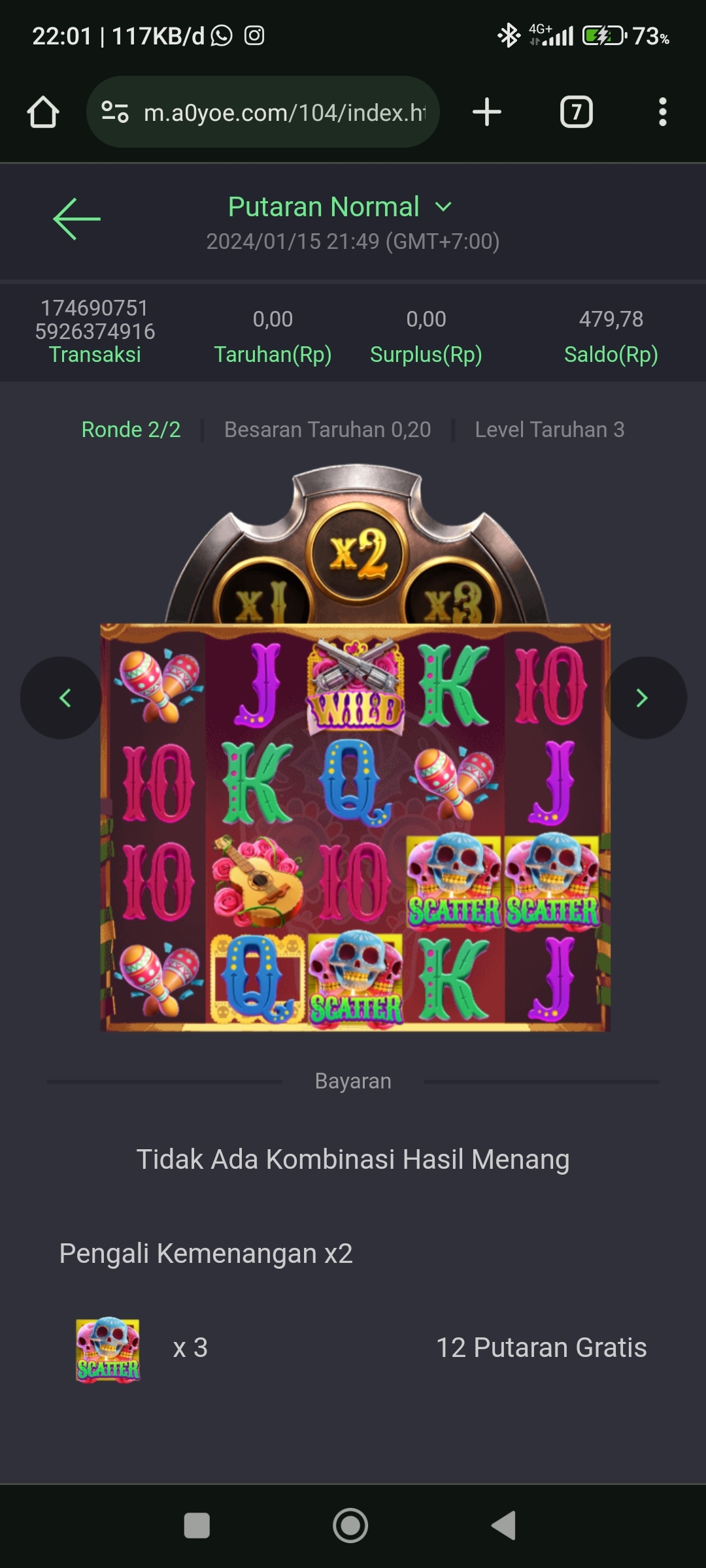Open the browser home icon
The width and height of the screenshot is (706, 1568).
[43, 112]
